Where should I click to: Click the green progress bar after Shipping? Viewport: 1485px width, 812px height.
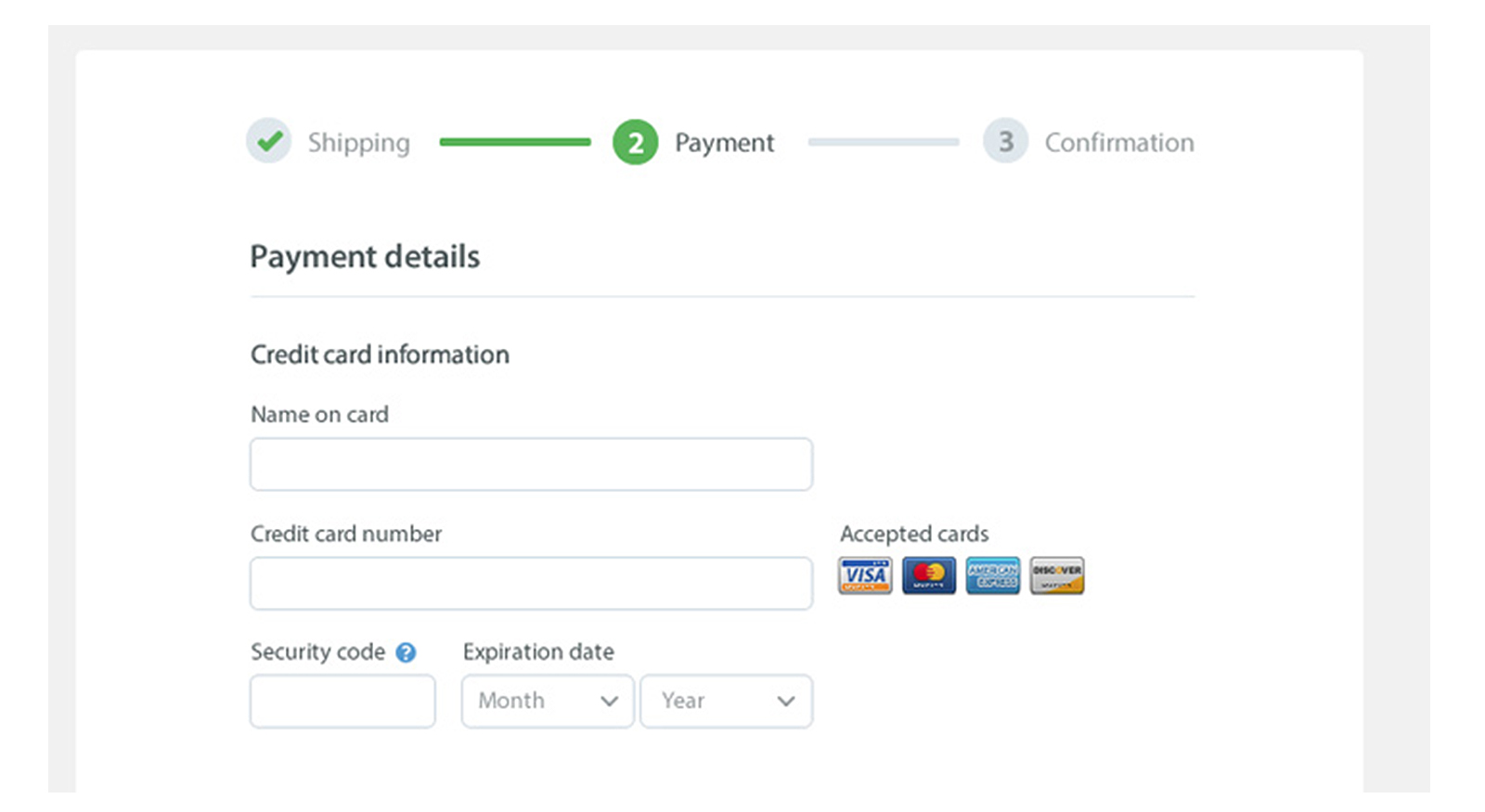tap(515, 142)
